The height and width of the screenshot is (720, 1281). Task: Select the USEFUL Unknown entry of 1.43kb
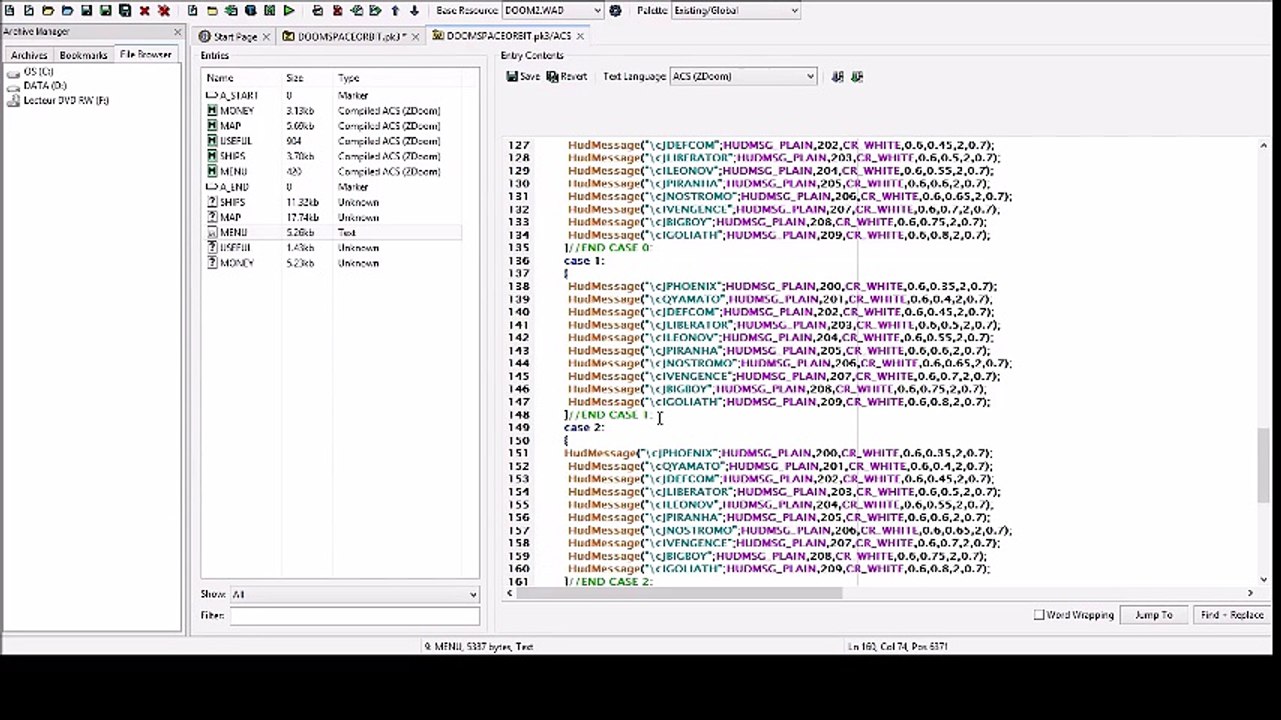pos(332,247)
